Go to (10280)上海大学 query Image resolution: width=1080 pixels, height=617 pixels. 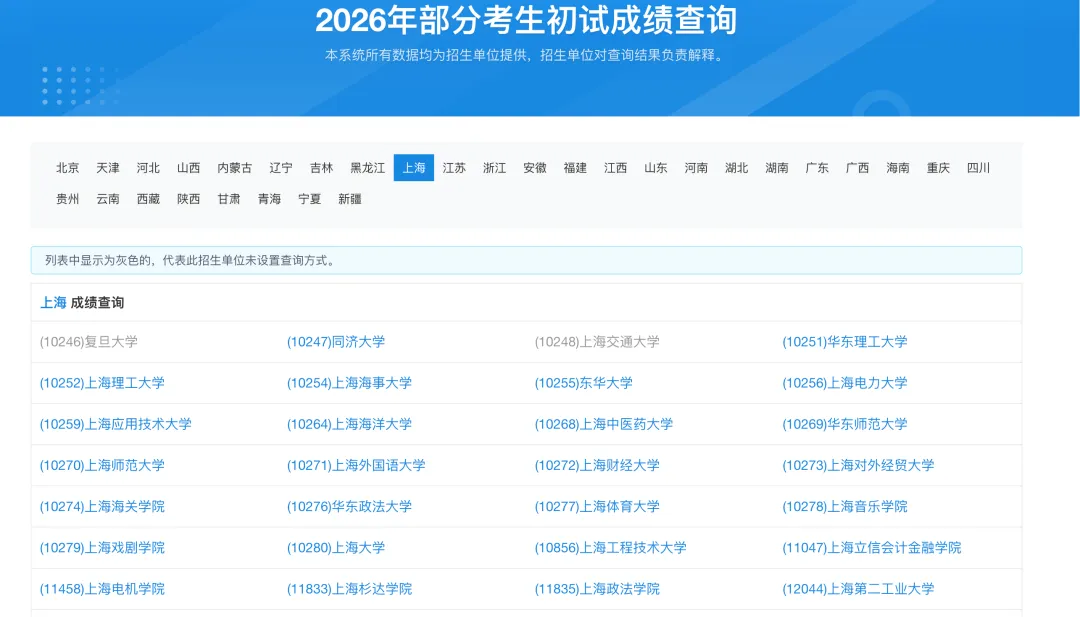[336, 548]
